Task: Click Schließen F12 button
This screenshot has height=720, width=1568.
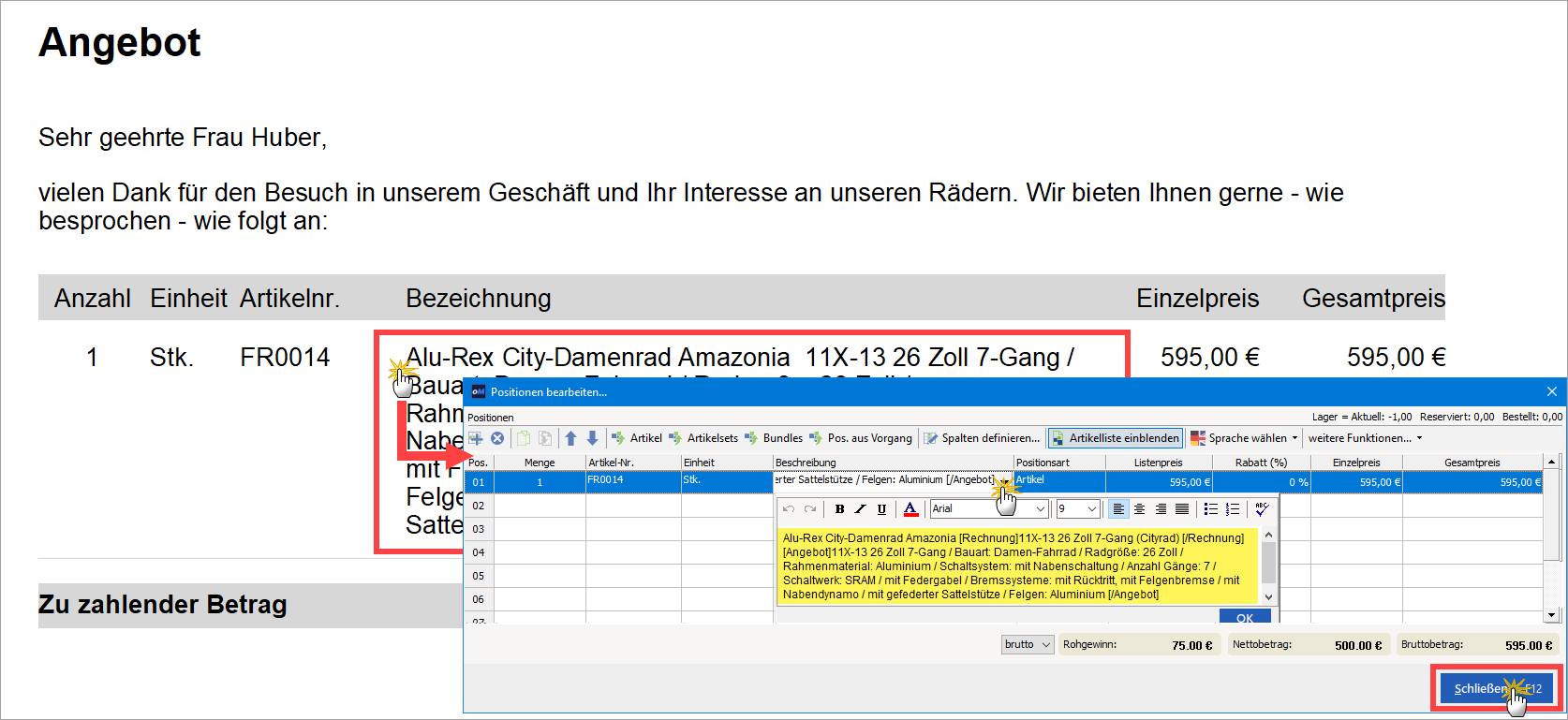Action: (x=1497, y=689)
